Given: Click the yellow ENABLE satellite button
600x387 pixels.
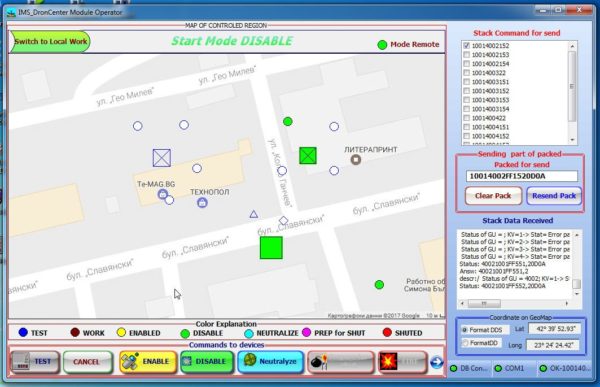Looking at the screenshot, I should [x=148, y=361].
